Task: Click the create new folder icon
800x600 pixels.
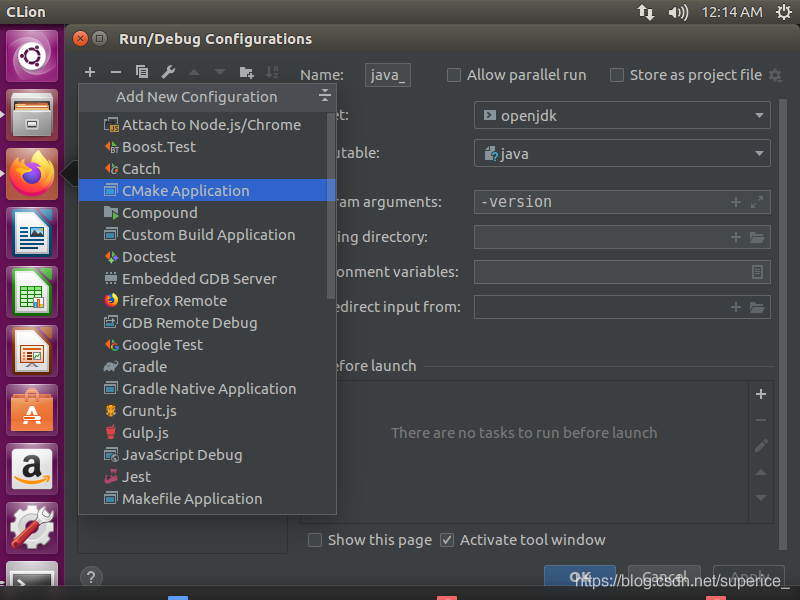Action: tap(246, 72)
